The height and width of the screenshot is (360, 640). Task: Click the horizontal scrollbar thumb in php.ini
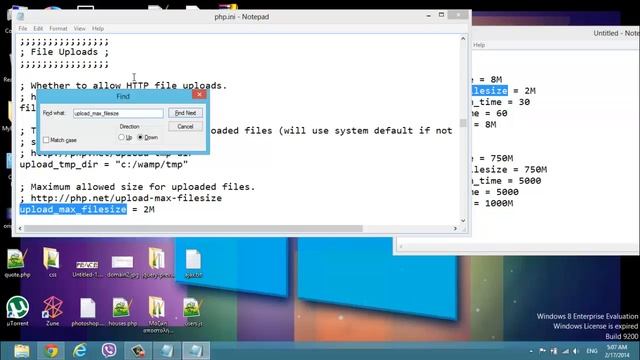[193, 229]
